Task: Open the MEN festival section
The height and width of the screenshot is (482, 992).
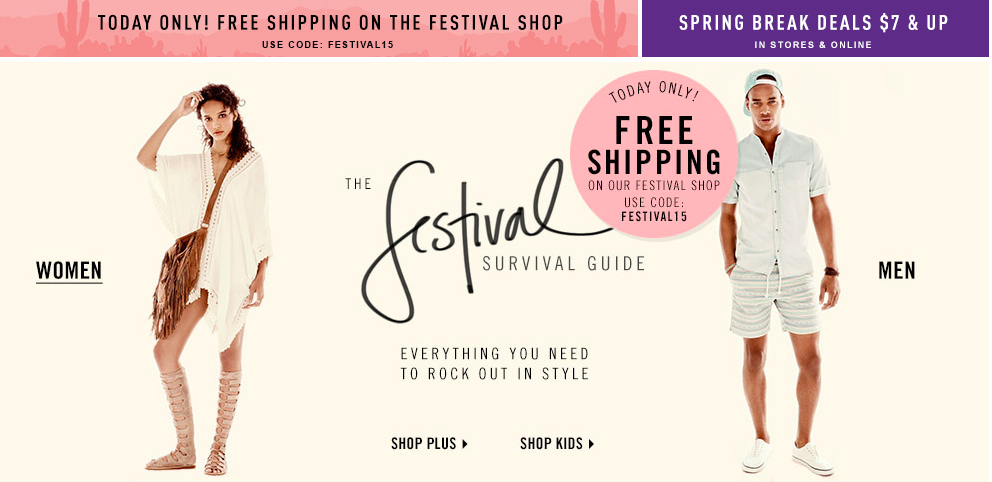Action: point(896,270)
